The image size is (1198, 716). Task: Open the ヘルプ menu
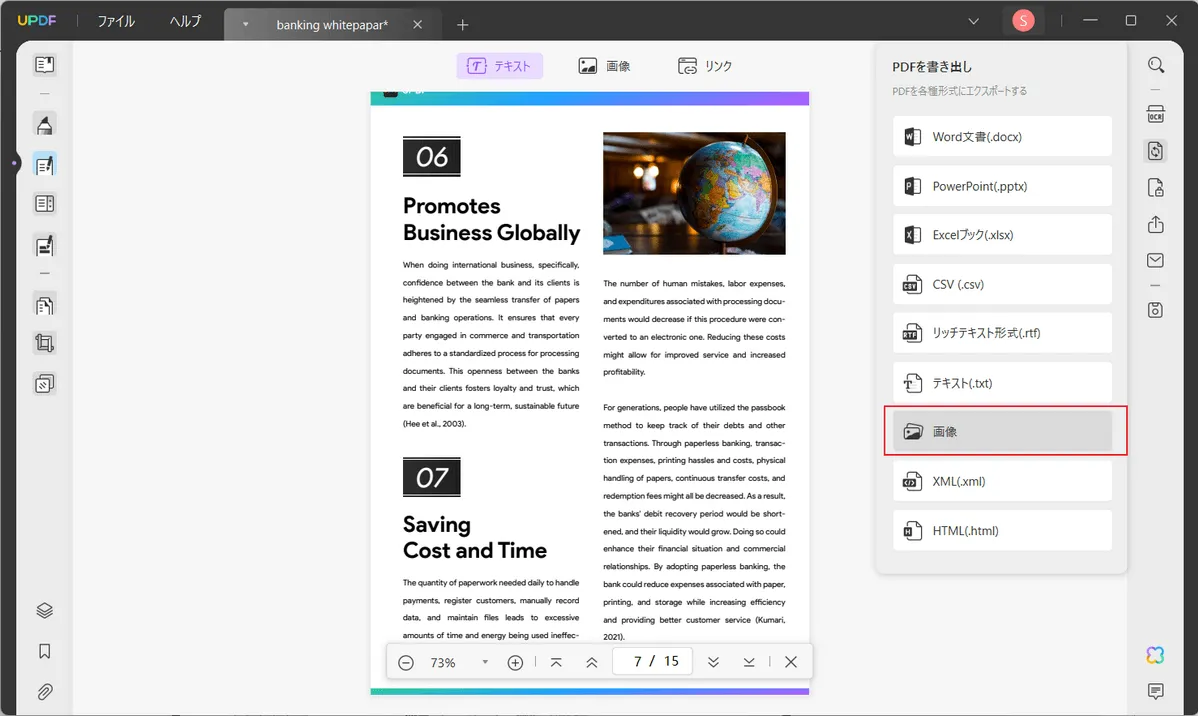pos(185,21)
